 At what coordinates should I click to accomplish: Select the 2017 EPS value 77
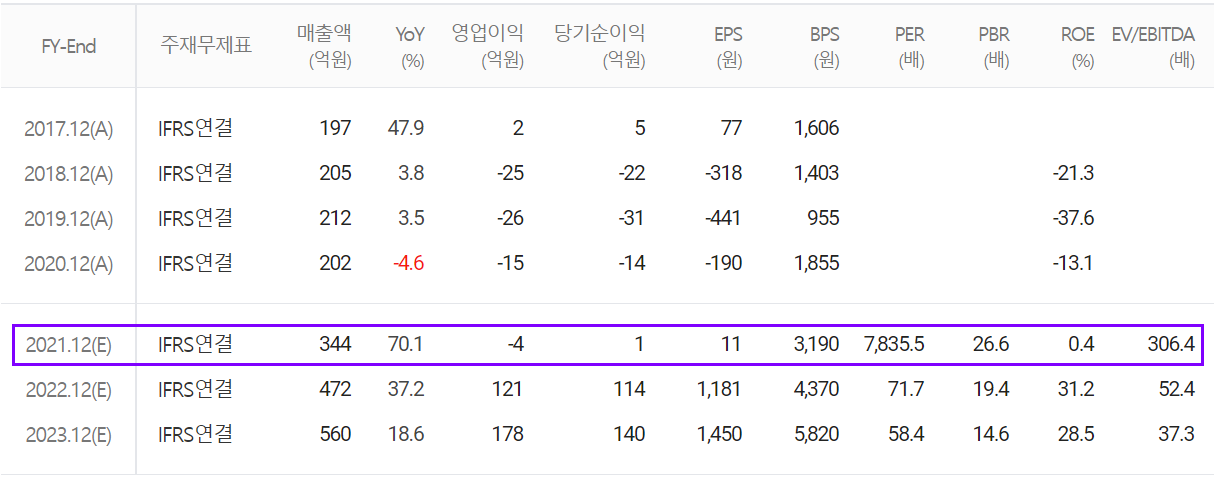731,128
